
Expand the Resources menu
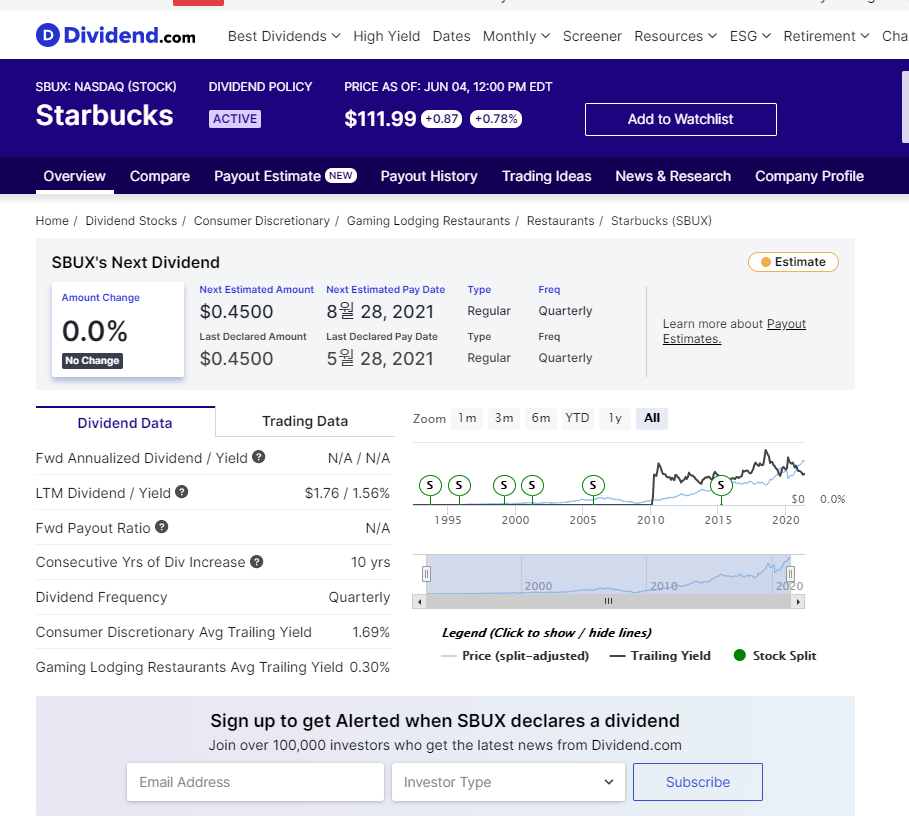(x=675, y=36)
